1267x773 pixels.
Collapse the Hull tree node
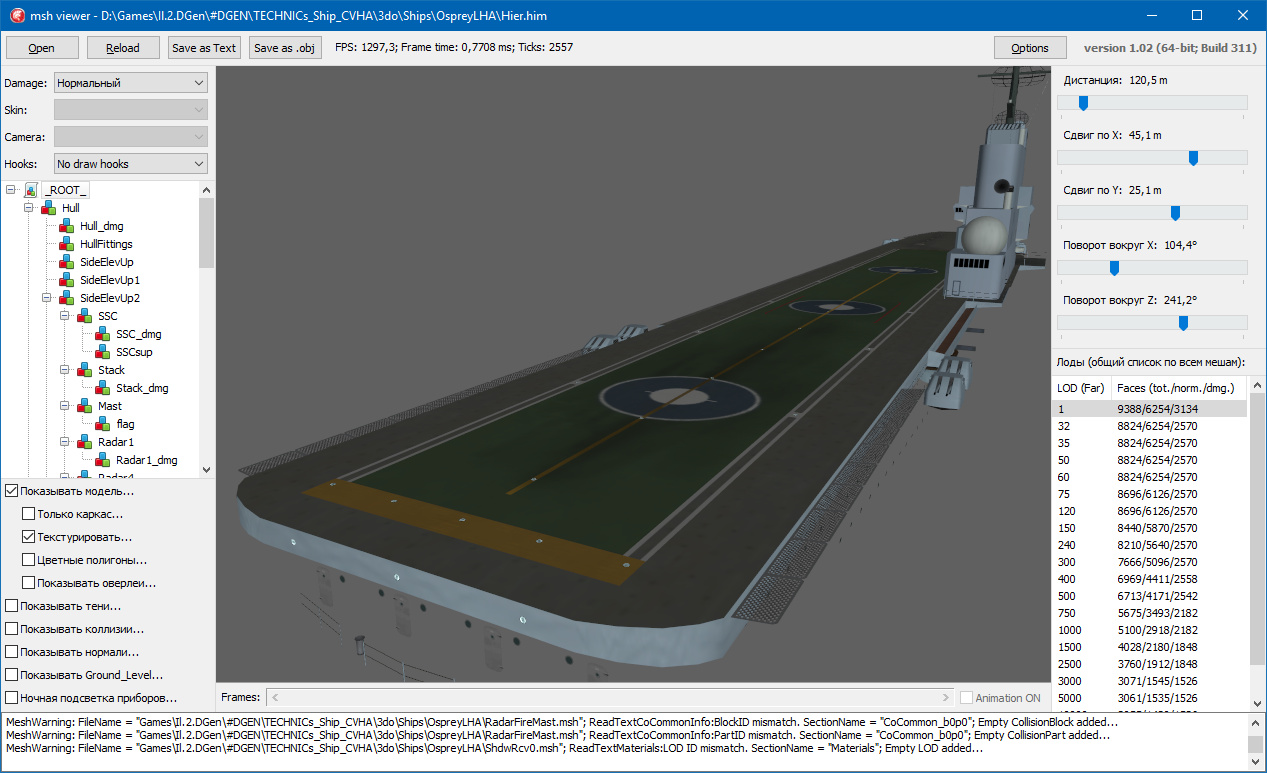pyautogui.click(x=29, y=208)
